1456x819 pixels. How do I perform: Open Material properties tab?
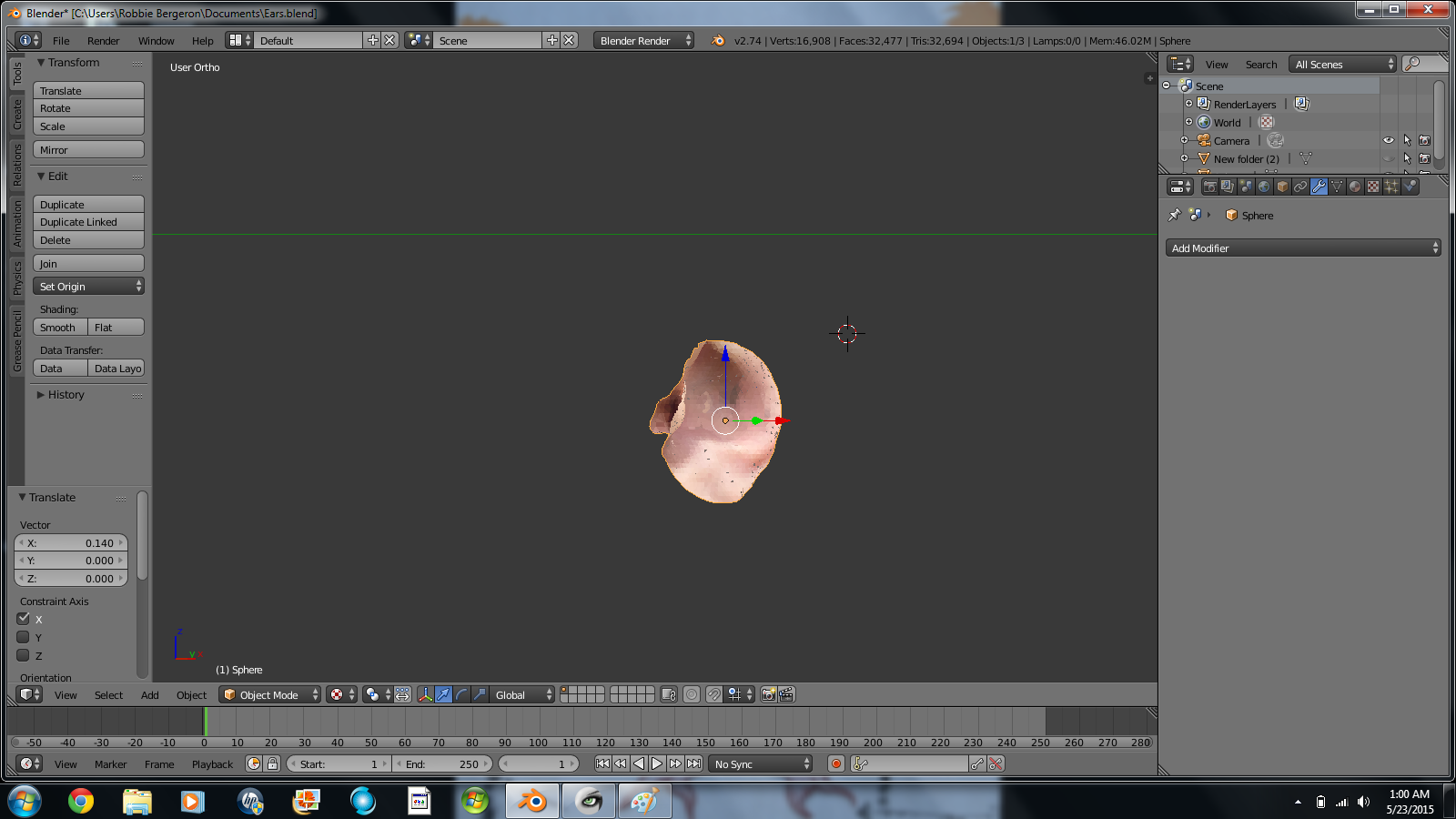tap(1355, 187)
